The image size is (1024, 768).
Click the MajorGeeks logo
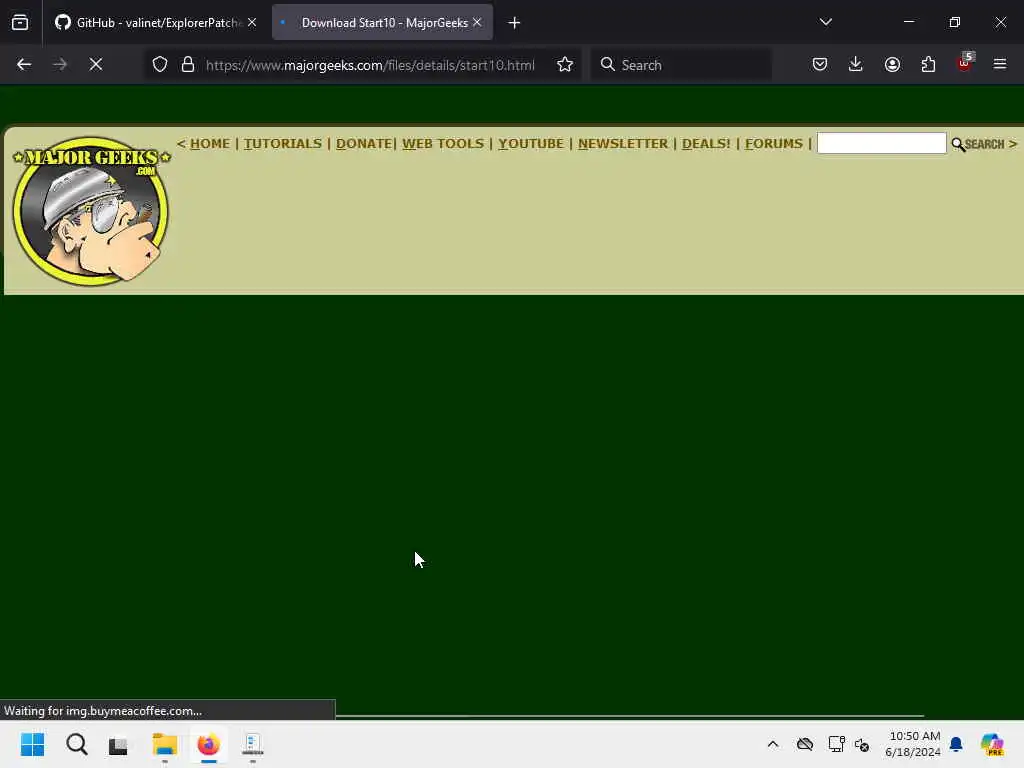click(91, 211)
